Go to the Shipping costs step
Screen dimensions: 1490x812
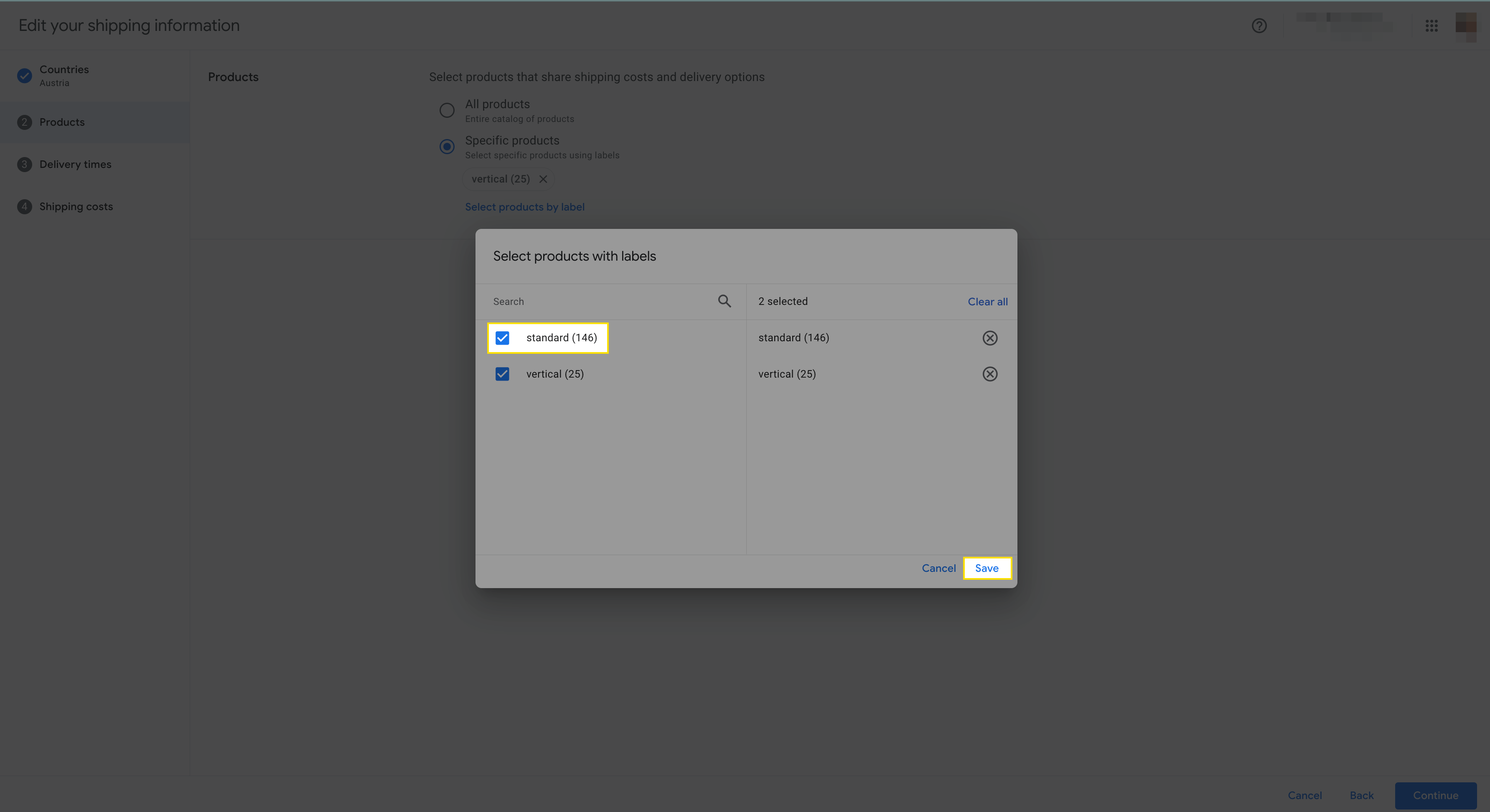tap(95, 206)
